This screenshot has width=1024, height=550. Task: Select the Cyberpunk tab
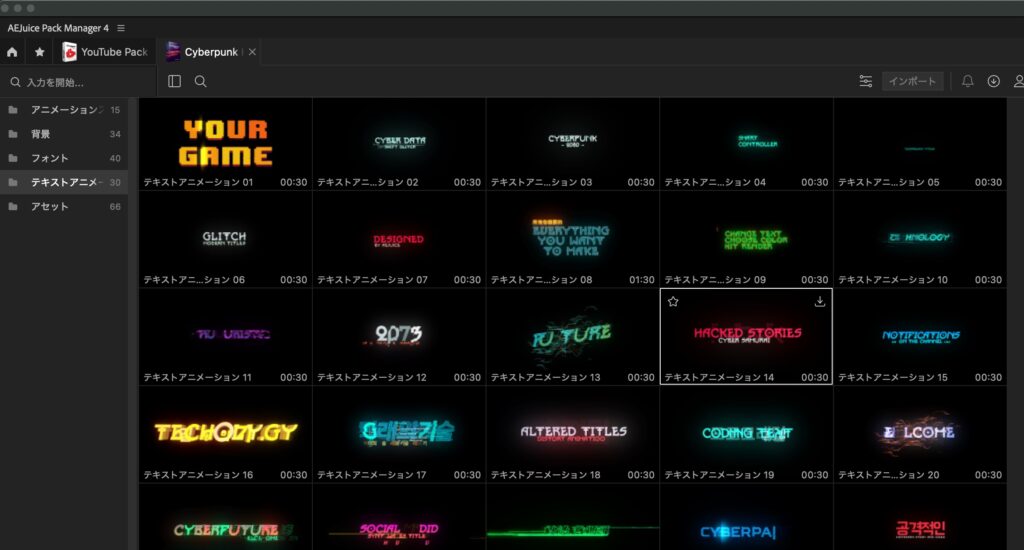pyautogui.click(x=210, y=52)
